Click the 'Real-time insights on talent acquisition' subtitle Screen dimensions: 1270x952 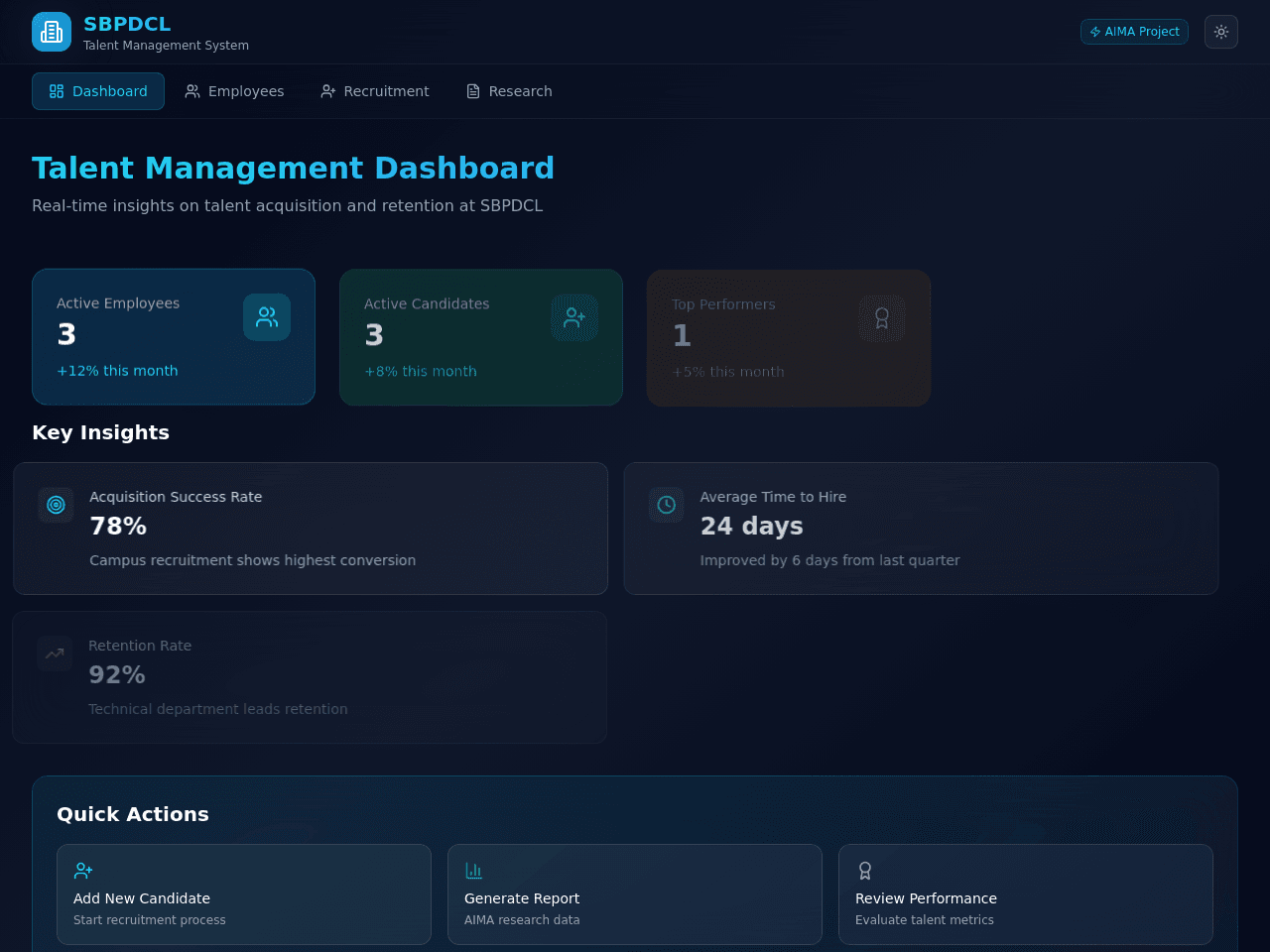(288, 206)
